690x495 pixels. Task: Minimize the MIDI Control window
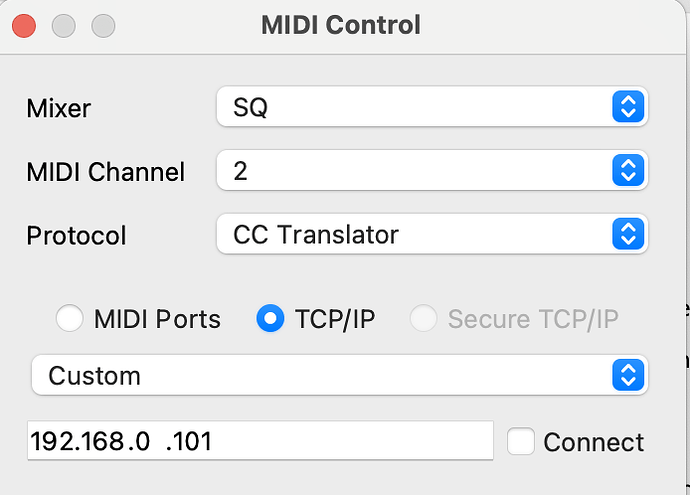coord(63,25)
